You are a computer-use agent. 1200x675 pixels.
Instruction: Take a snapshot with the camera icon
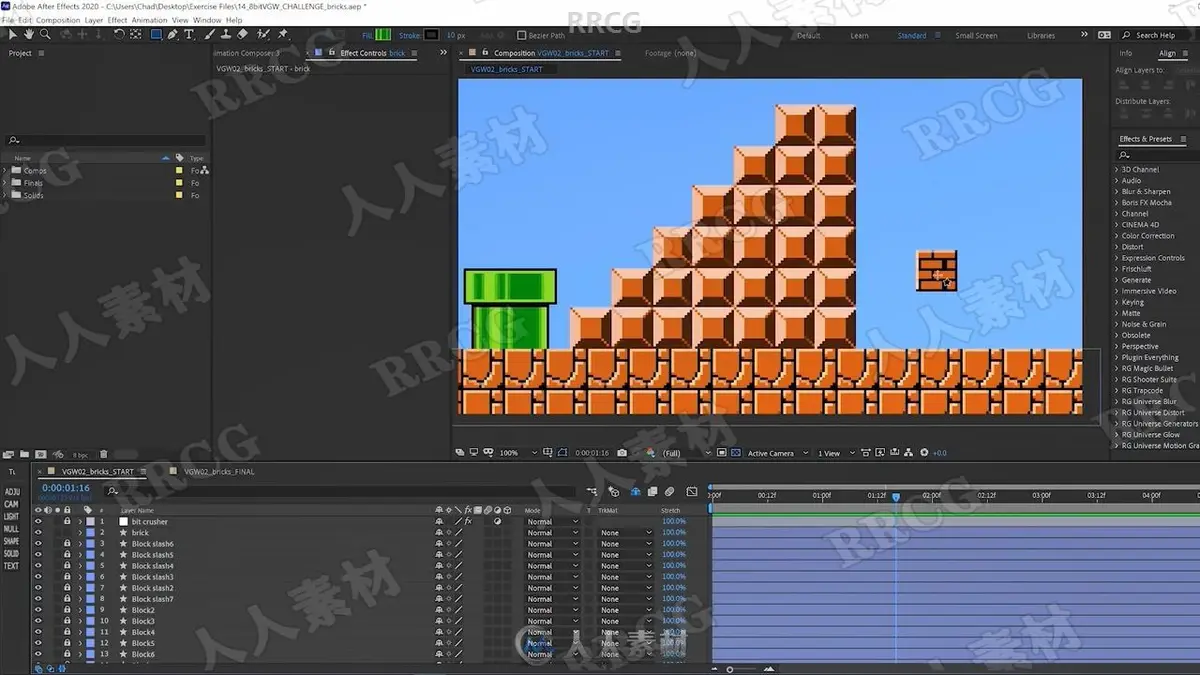pyautogui.click(x=622, y=453)
